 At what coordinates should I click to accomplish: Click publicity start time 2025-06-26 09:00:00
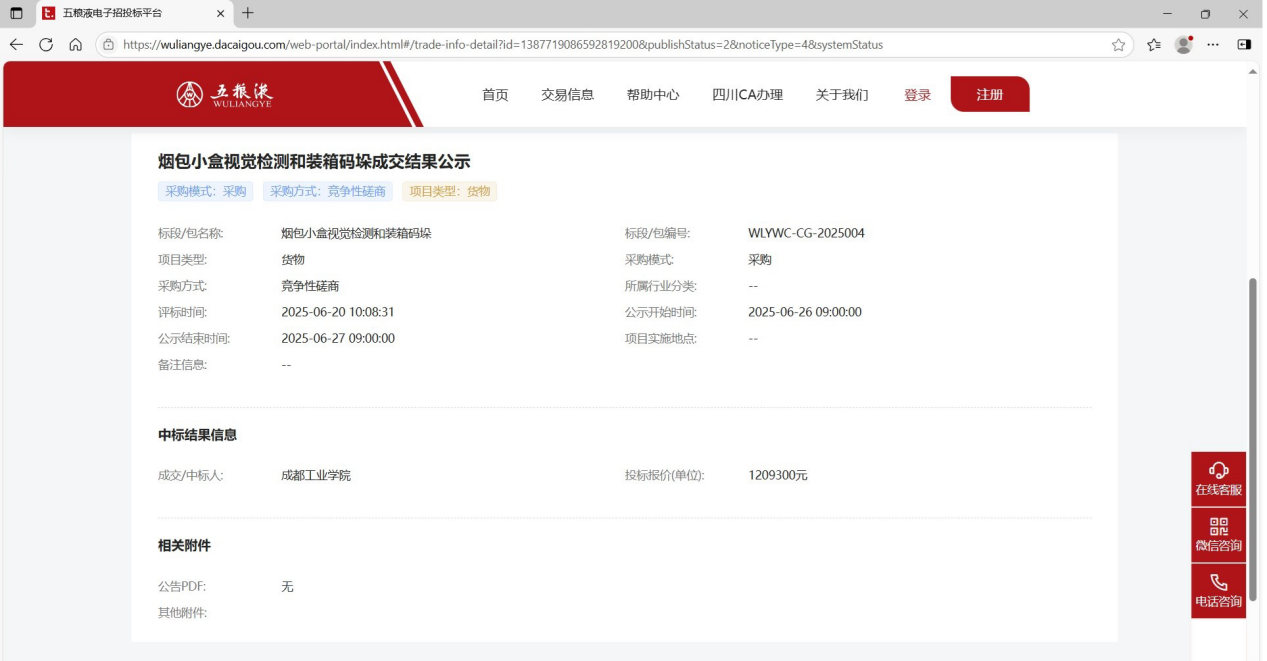click(805, 312)
